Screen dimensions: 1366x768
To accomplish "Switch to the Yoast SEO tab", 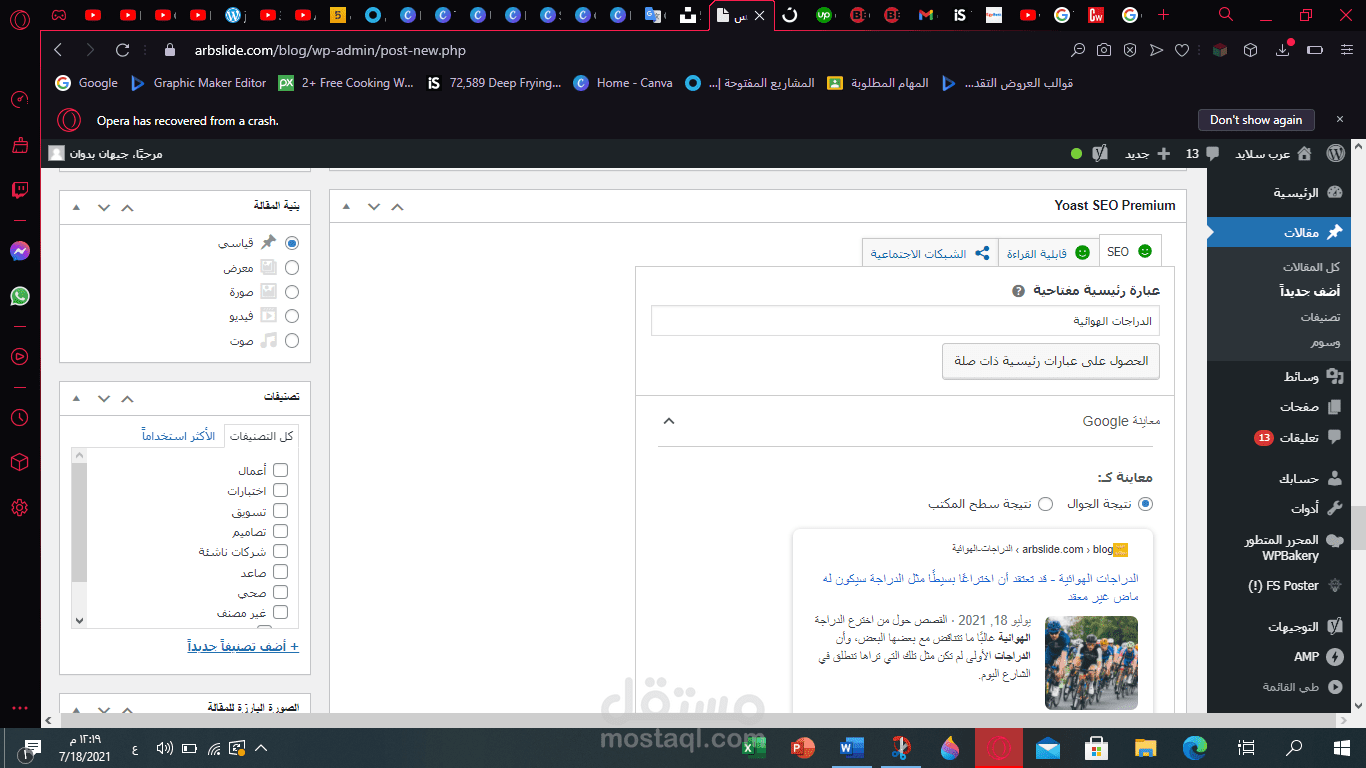I will 1130,252.
